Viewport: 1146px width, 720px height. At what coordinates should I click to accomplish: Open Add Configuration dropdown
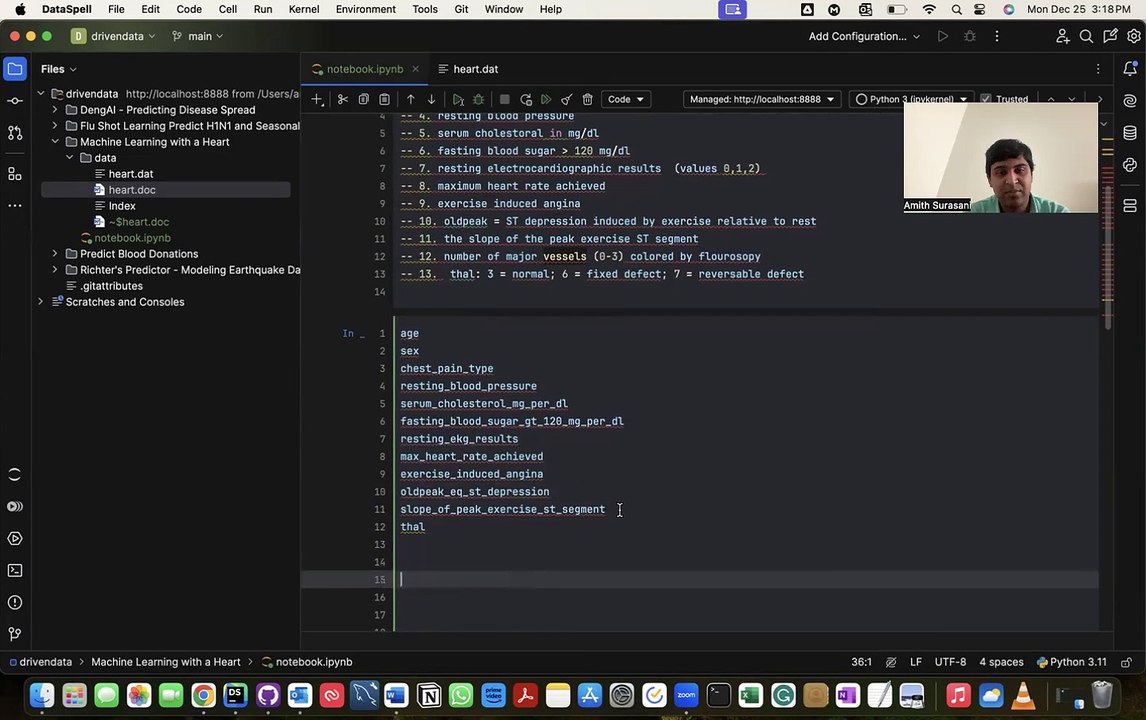[864, 37]
